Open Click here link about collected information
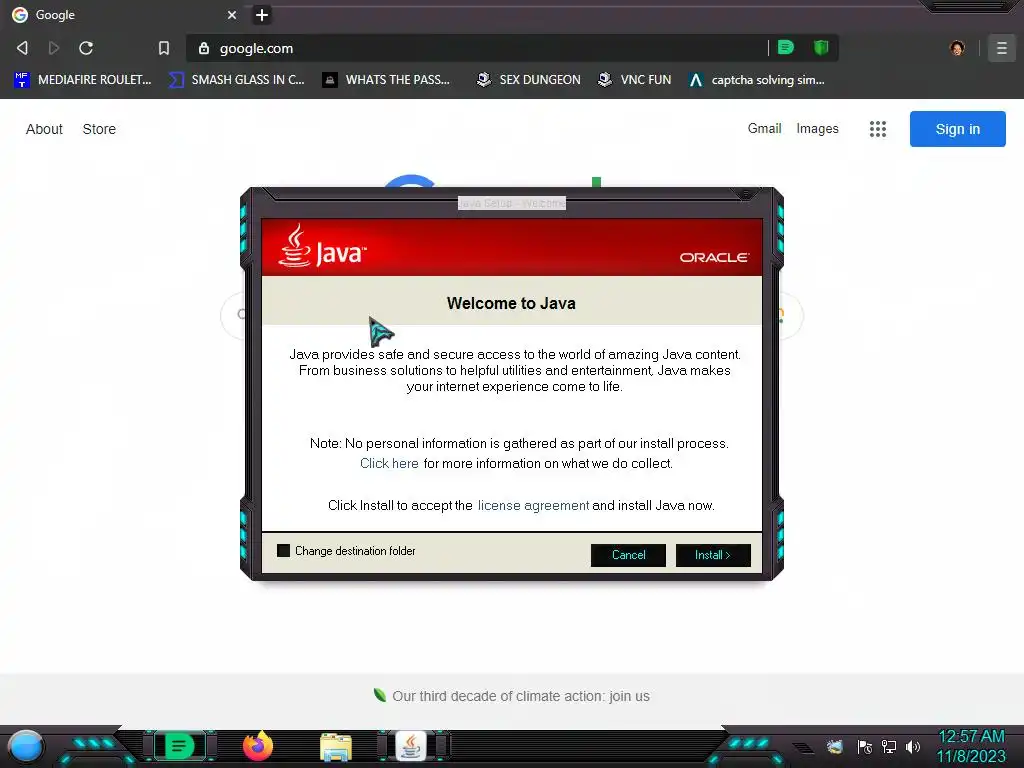This screenshot has width=1024, height=768. point(389,463)
